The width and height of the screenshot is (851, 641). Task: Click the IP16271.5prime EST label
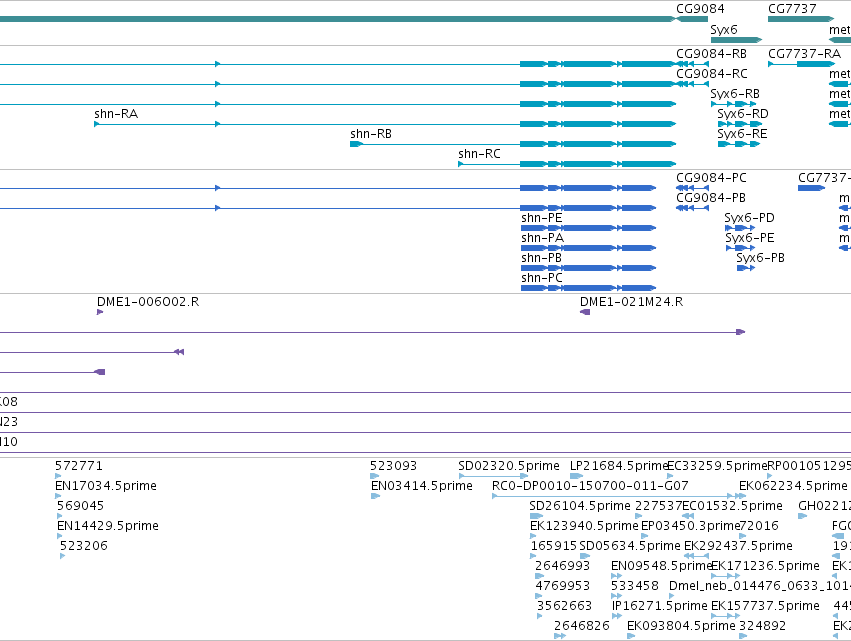click(659, 606)
